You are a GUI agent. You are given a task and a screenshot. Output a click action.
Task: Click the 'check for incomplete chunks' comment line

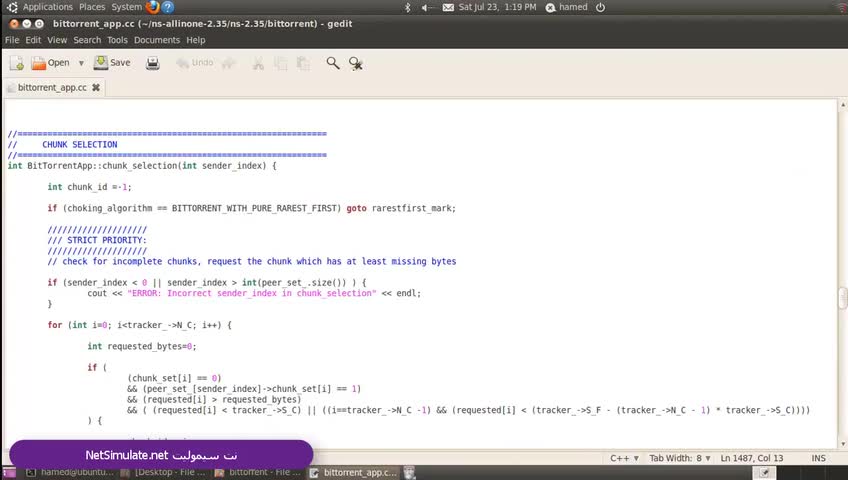(251, 262)
